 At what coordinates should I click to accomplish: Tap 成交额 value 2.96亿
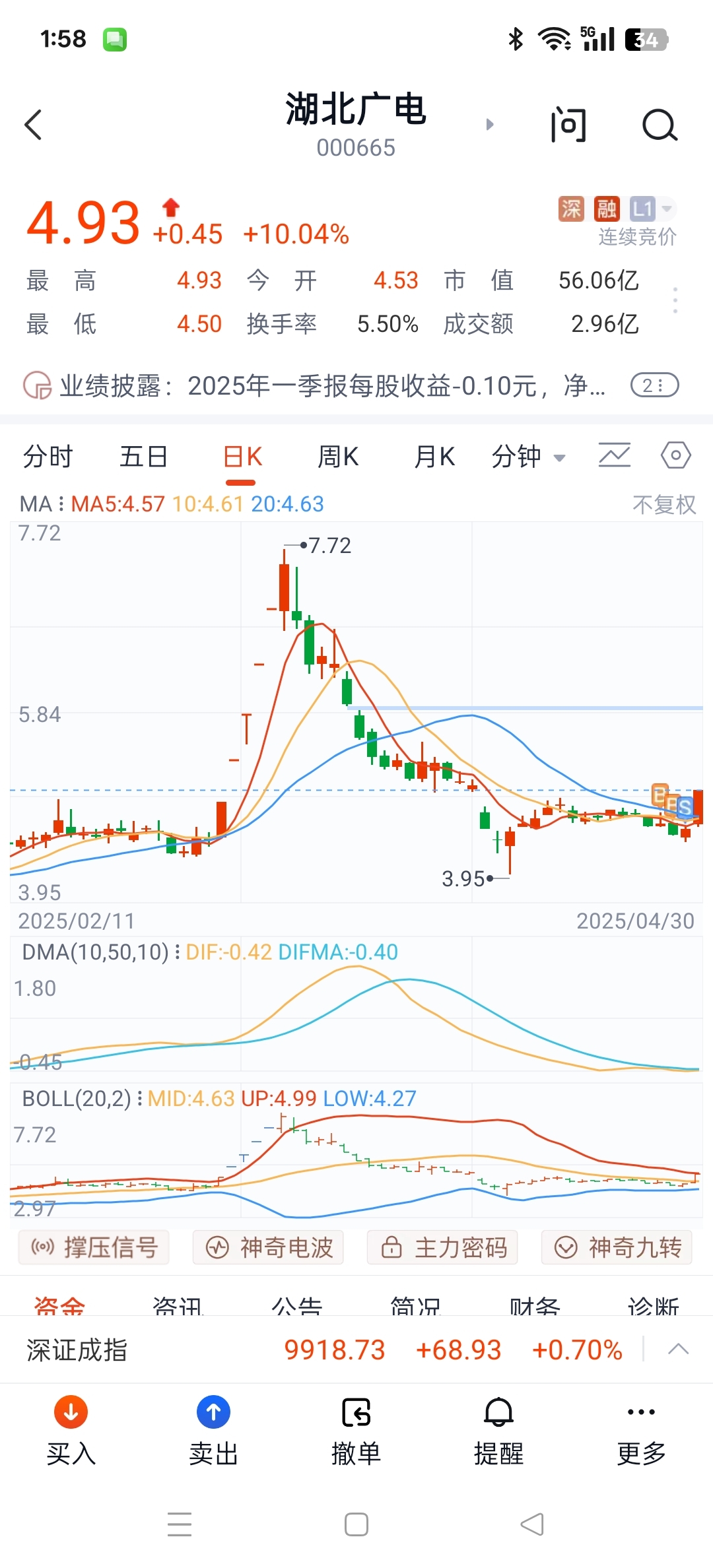tap(605, 324)
